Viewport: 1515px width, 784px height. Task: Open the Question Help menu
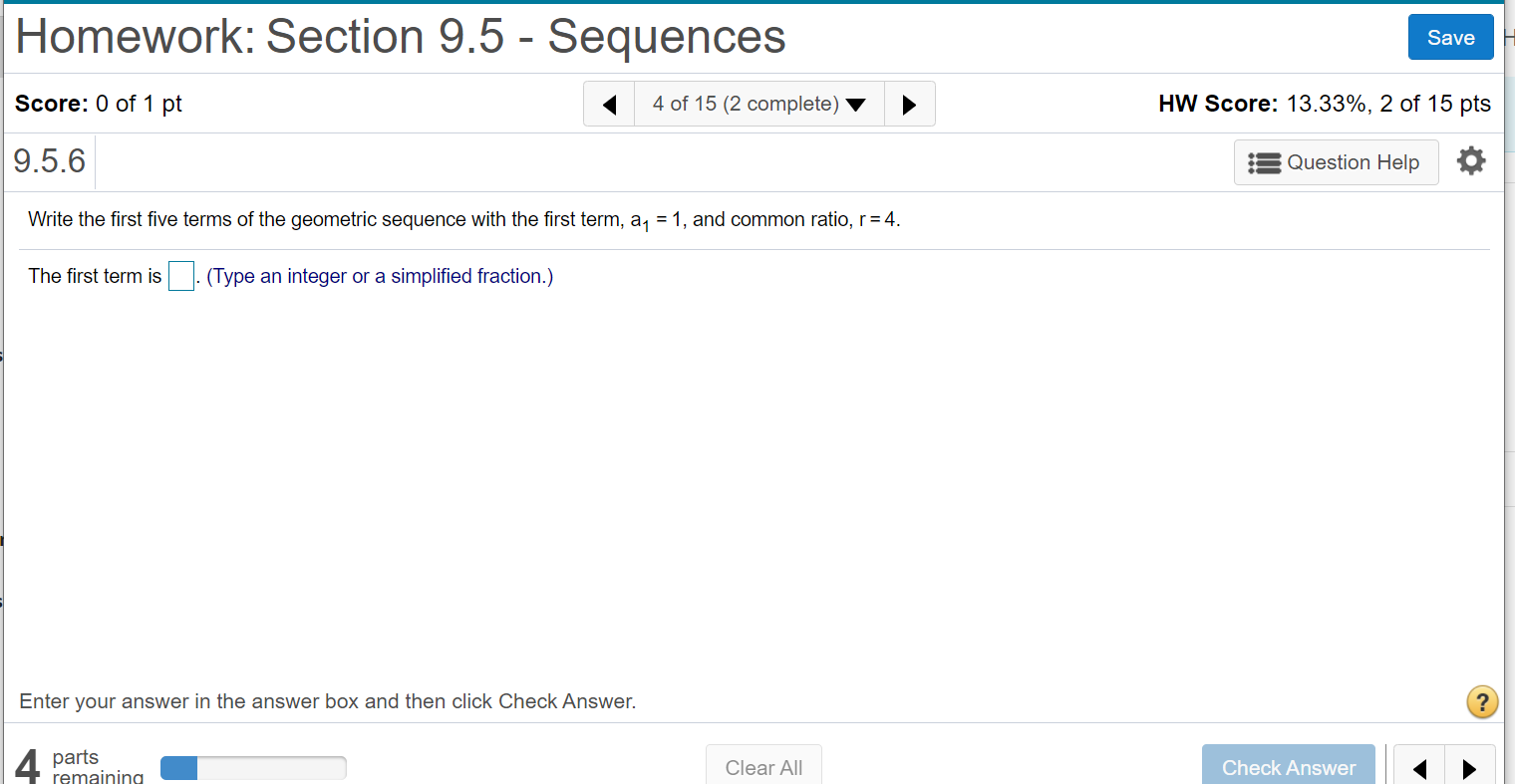tap(1336, 162)
